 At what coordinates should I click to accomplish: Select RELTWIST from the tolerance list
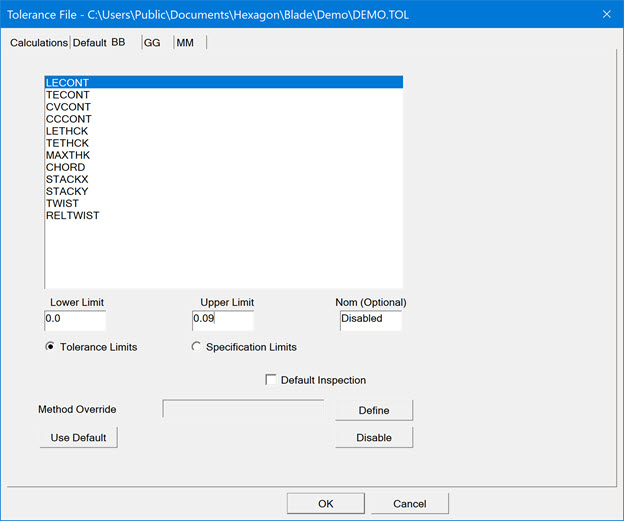click(x=72, y=215)
